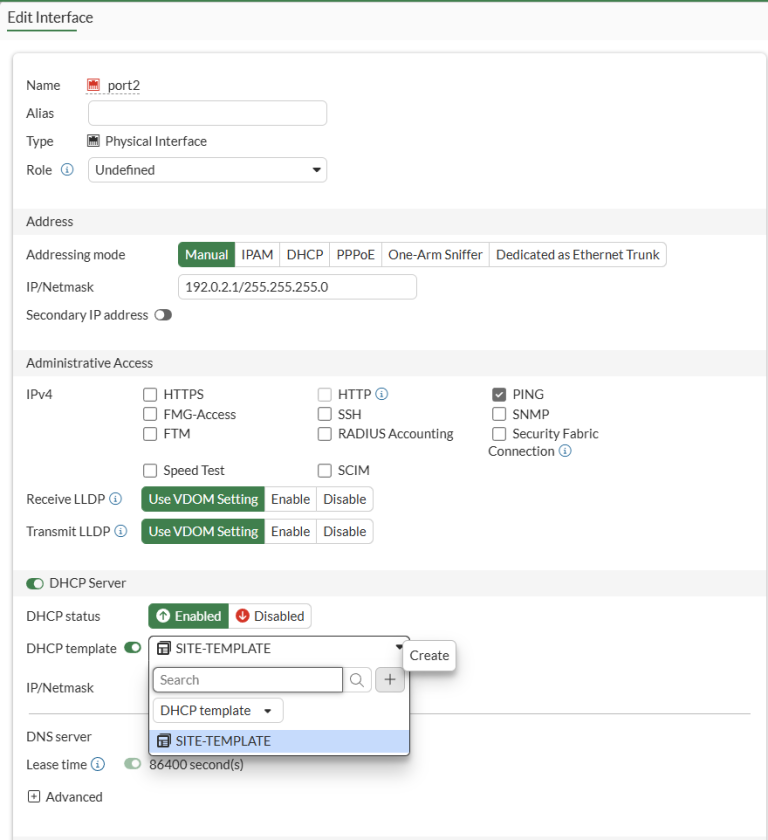The image size is (768, 840).
Task: Set Receive LLDP to Use VDOM Setting
Action: pos(203,499)
